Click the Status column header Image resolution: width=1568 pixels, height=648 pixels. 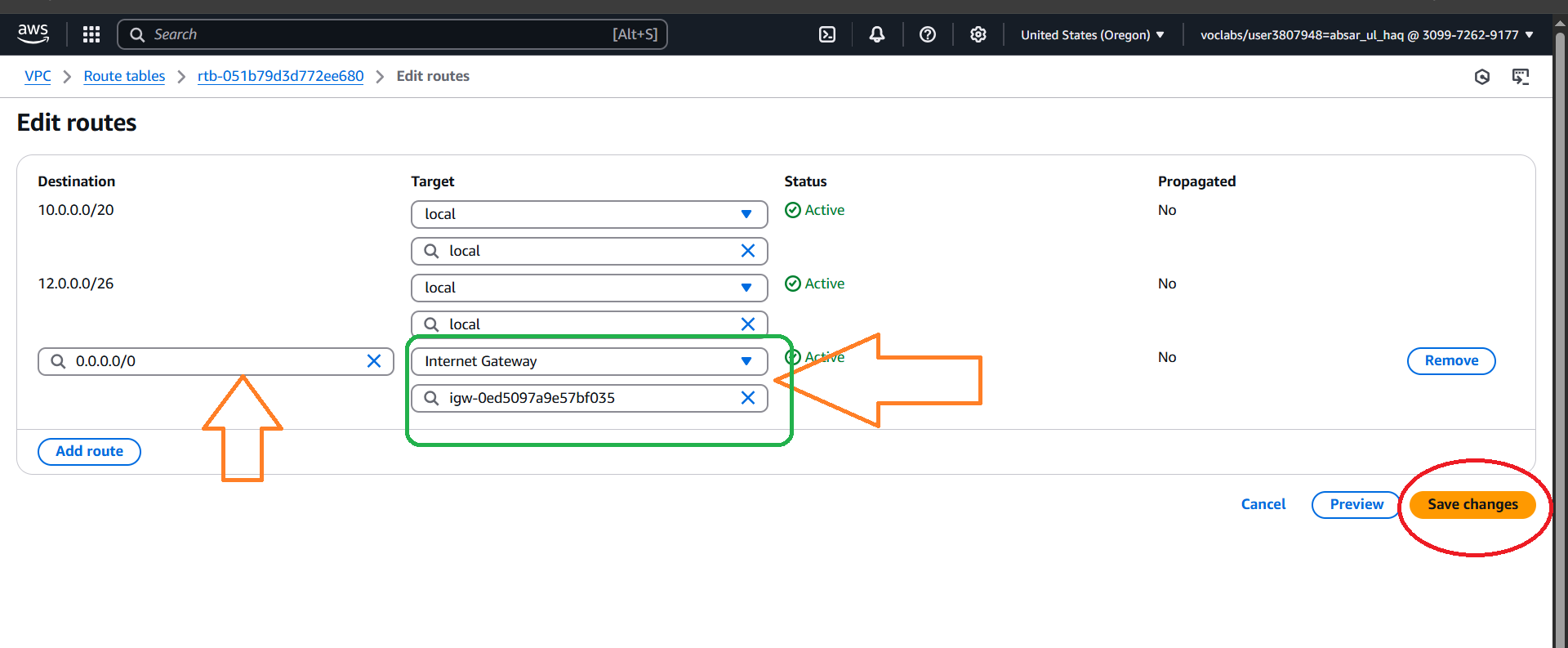click(x=805, y=181)
